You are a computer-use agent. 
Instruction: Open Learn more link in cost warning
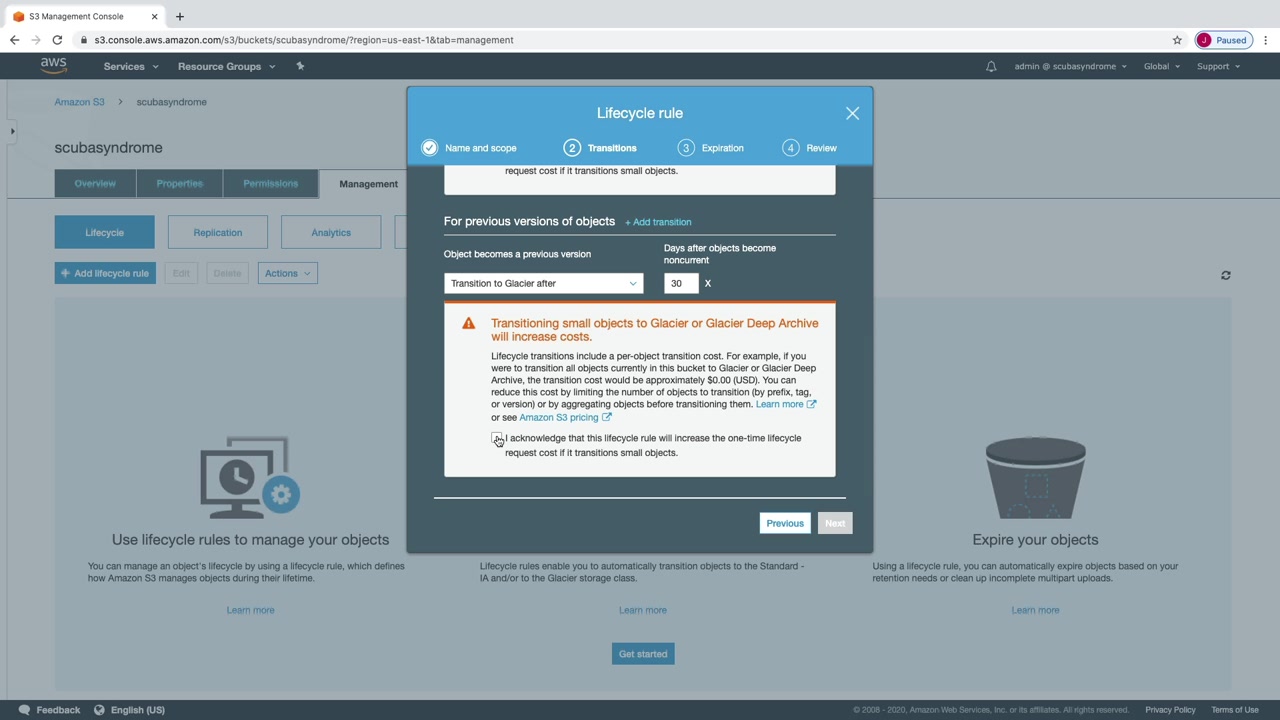786,404
